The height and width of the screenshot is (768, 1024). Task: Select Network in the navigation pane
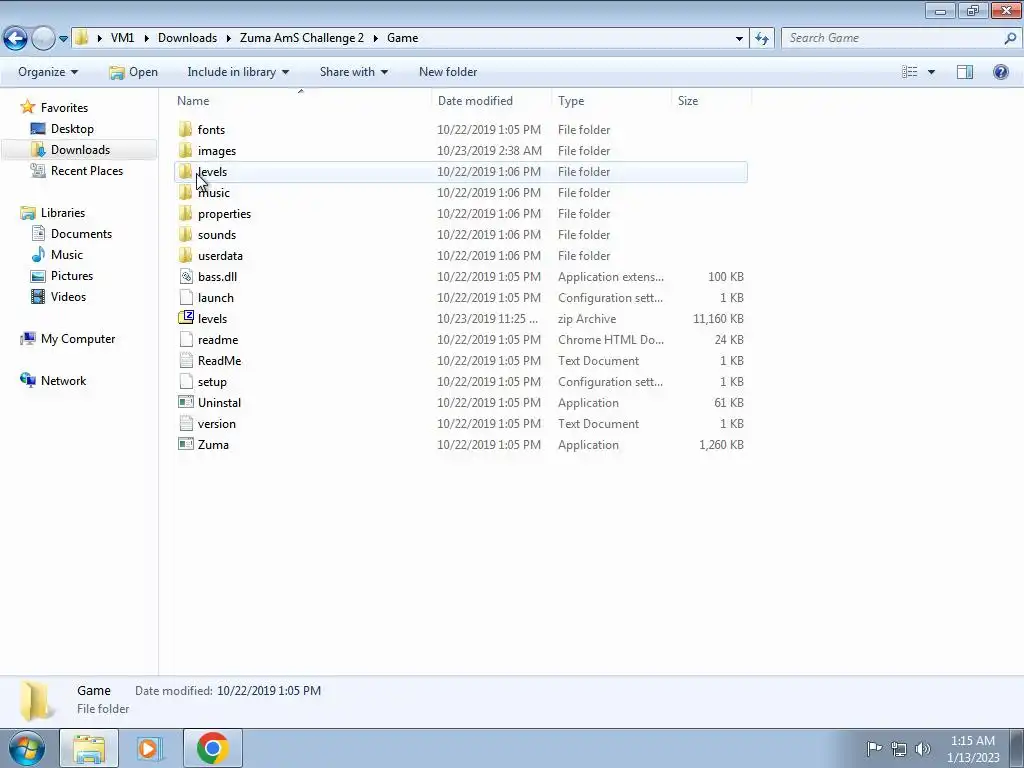tap(63, 381)
